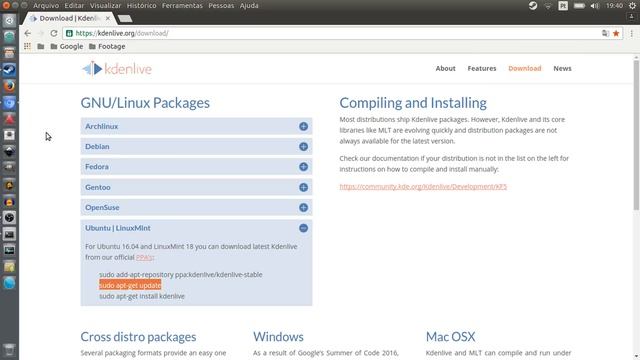The width and height of the screenshot is (640, 360).
Task: Click the secure site lock icon in address bar
Action: [x=69, y=33]
